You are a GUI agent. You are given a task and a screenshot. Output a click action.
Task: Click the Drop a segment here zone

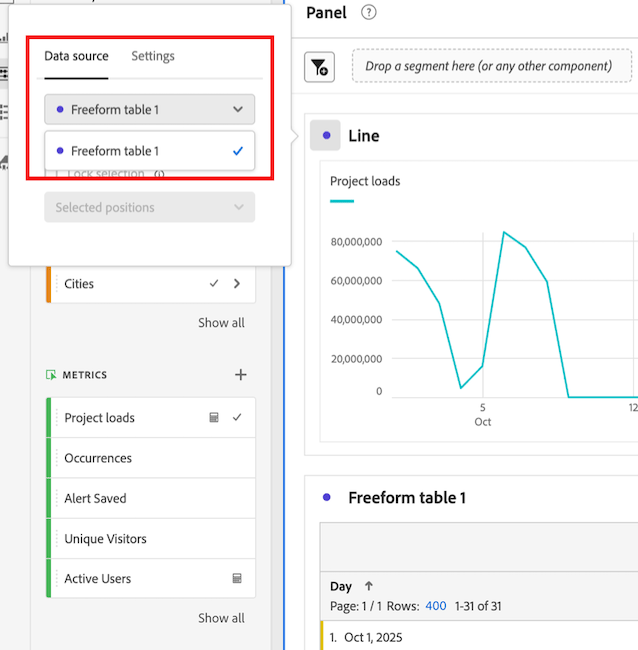click(x=488, y=66)
